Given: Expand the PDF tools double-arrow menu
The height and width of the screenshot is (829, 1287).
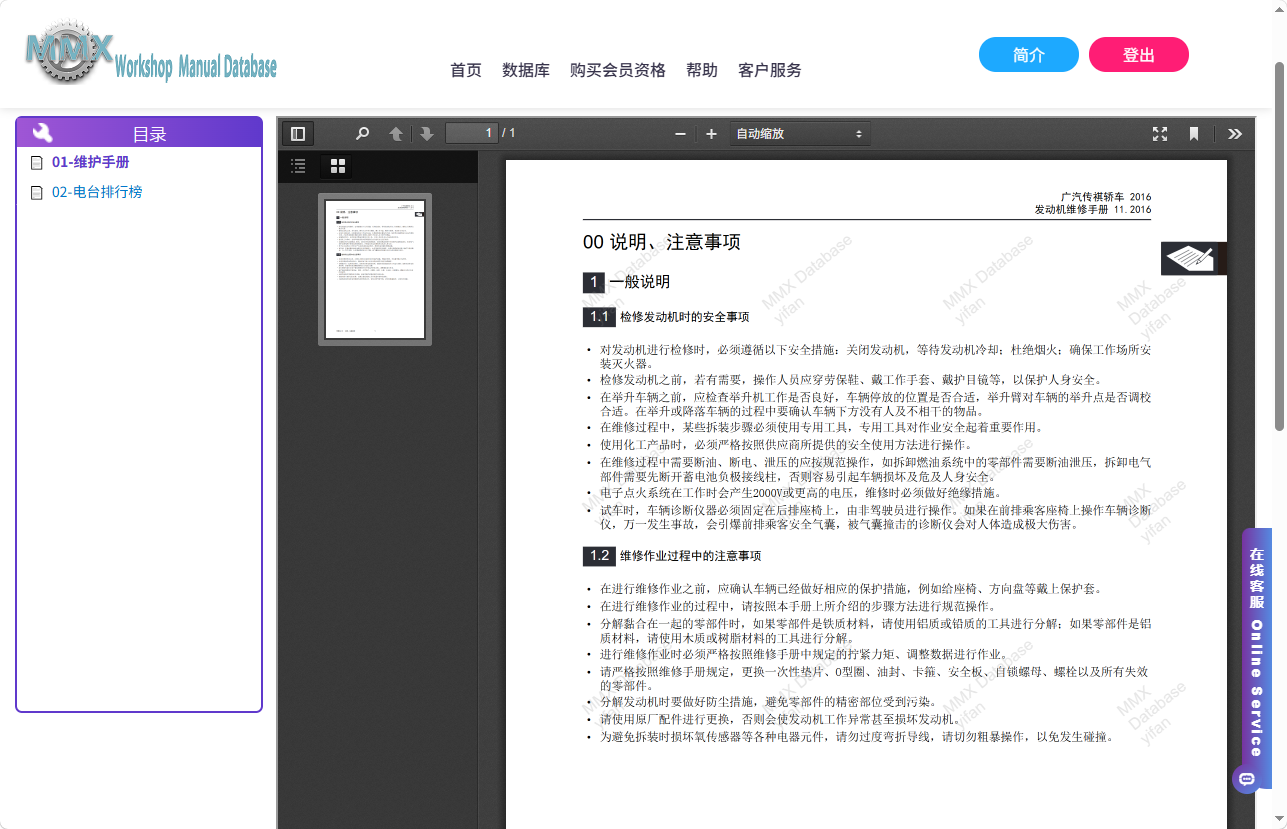Looking at the screenshot, I should pyautogui.click(x=1235, y=134).
